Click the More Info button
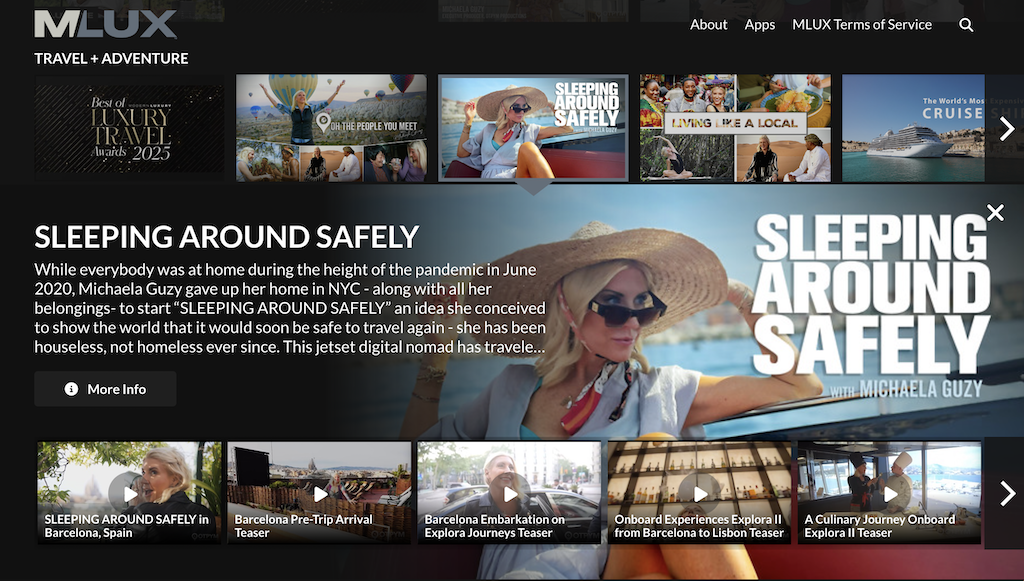Viewport: 1024px width, 581px height. click(105, 389)
